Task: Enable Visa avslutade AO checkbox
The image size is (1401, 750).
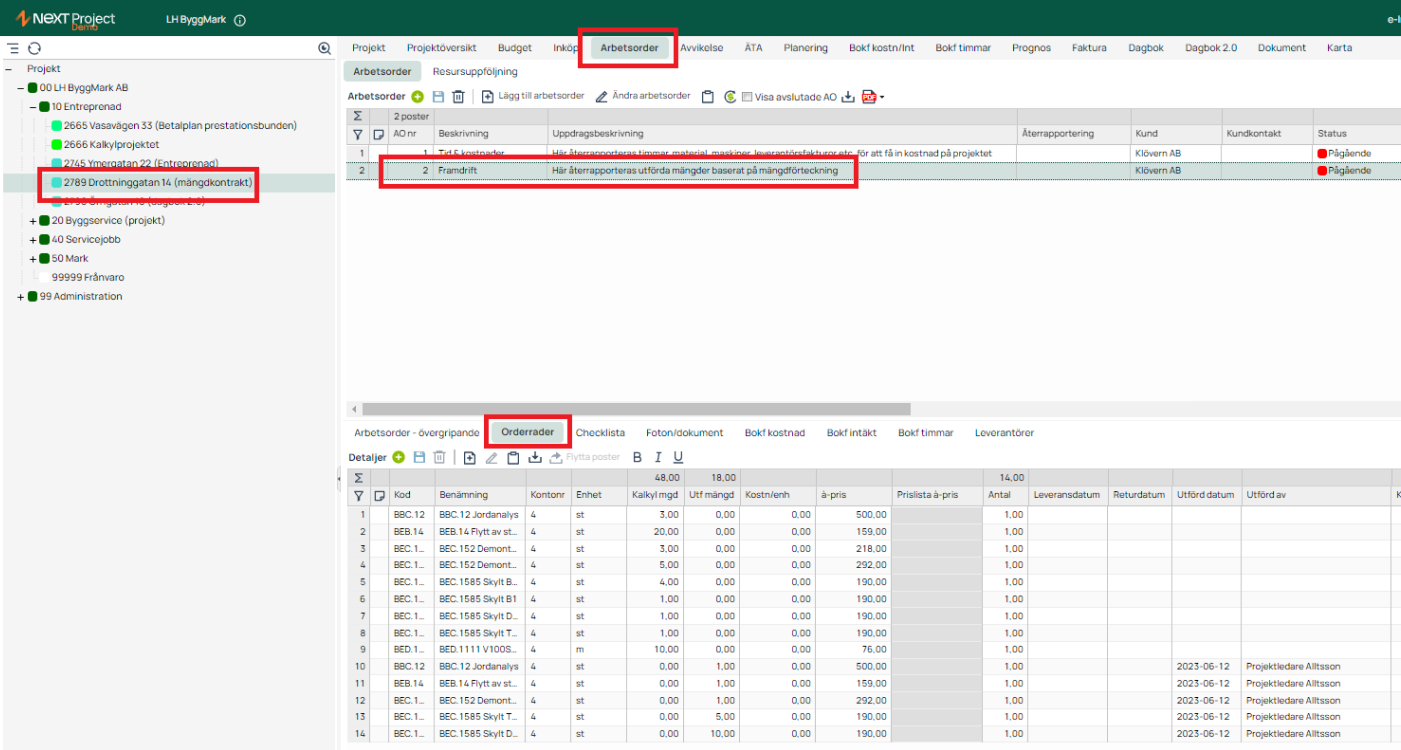Action: tap(747, 97)
